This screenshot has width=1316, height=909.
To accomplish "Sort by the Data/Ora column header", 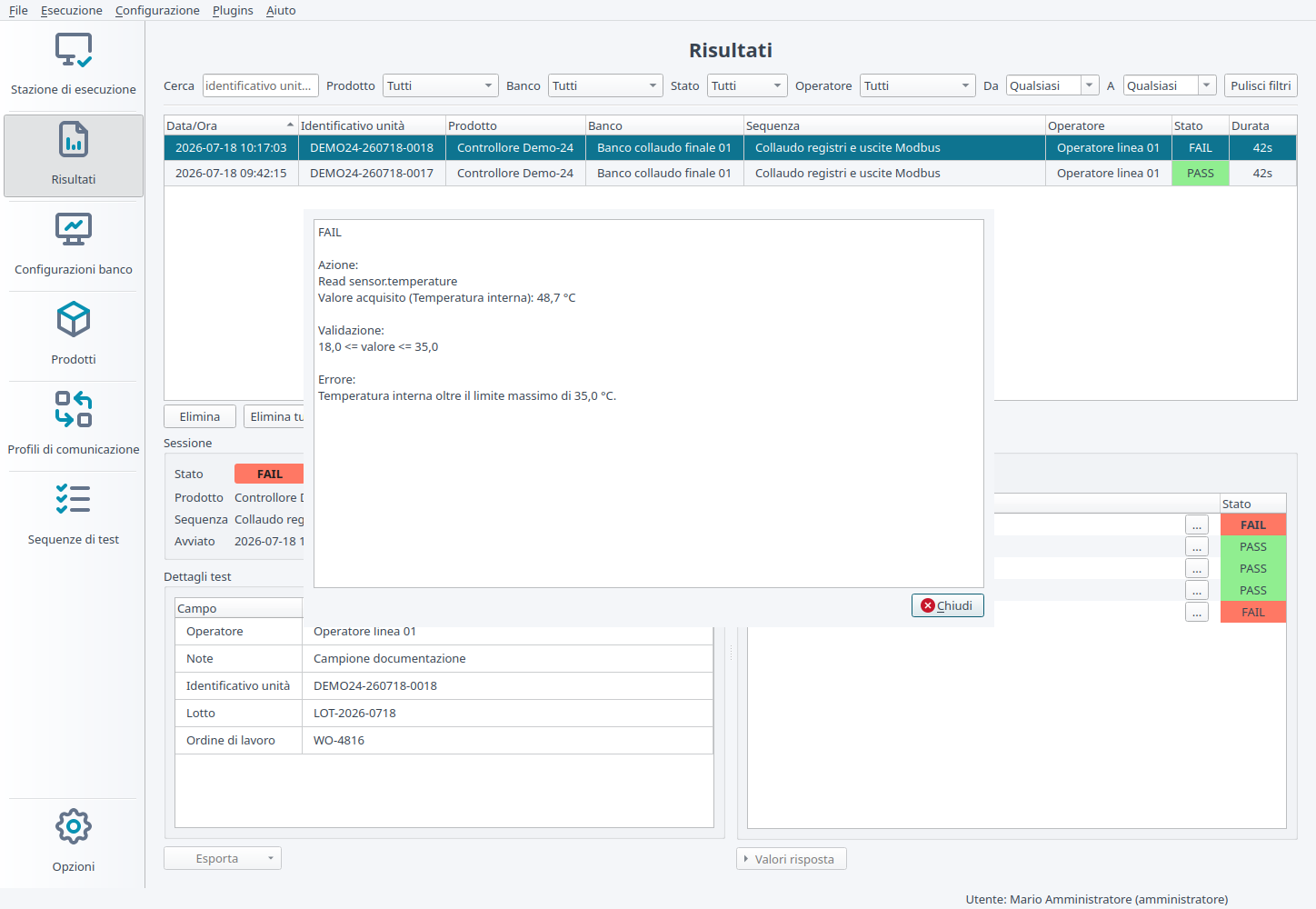I will point(231,125).
